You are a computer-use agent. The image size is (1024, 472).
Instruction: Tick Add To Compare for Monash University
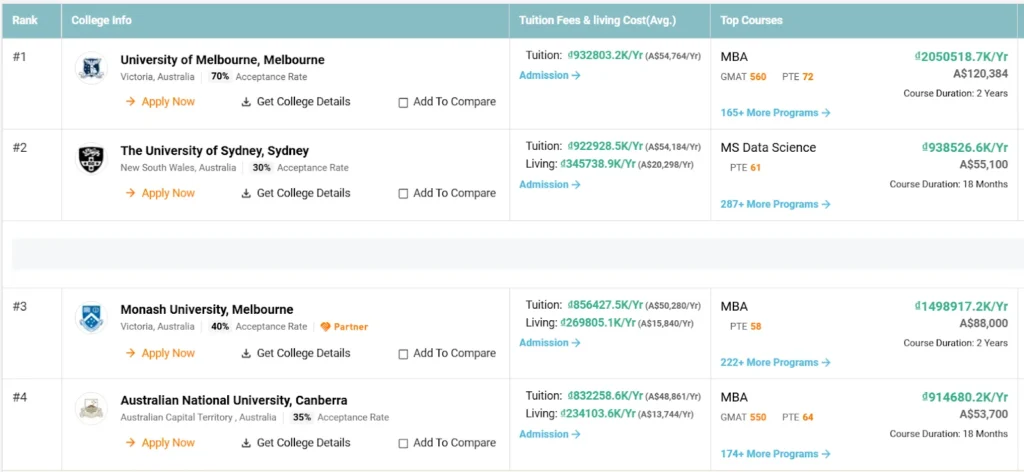pyautogui.click(x=403, y=354)
